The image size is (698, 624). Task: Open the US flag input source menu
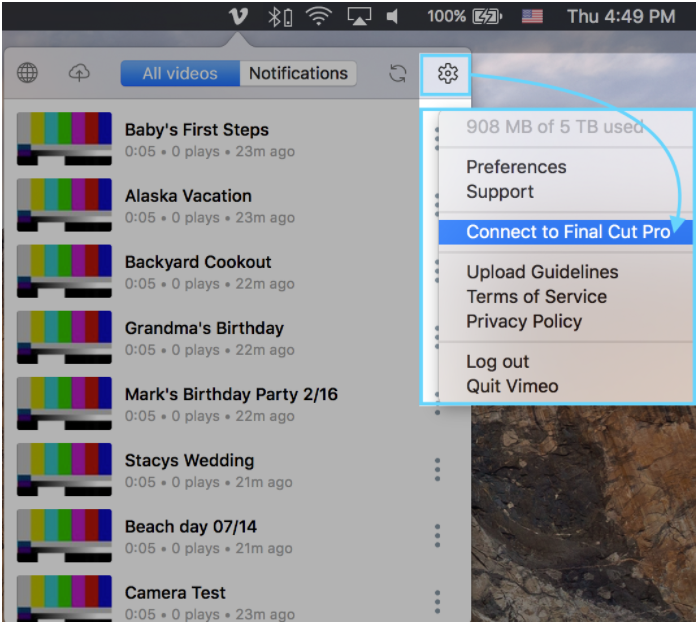pos(532,17)
